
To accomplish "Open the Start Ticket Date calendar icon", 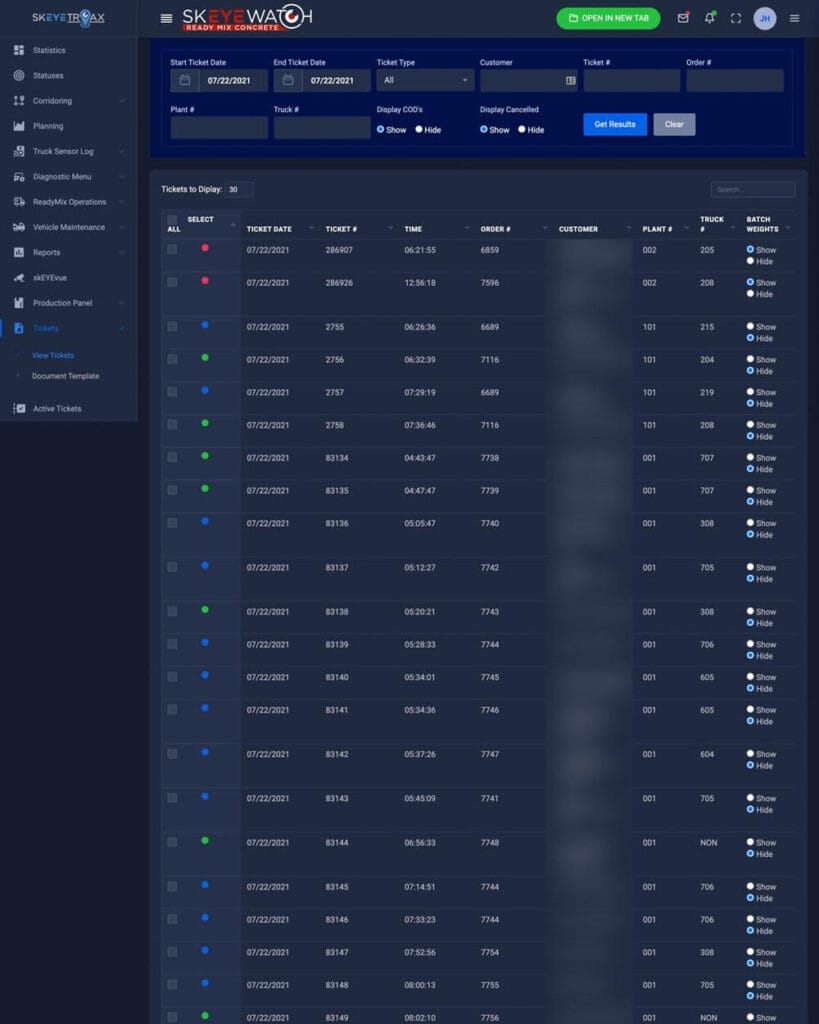I will [x=184, y=80].
